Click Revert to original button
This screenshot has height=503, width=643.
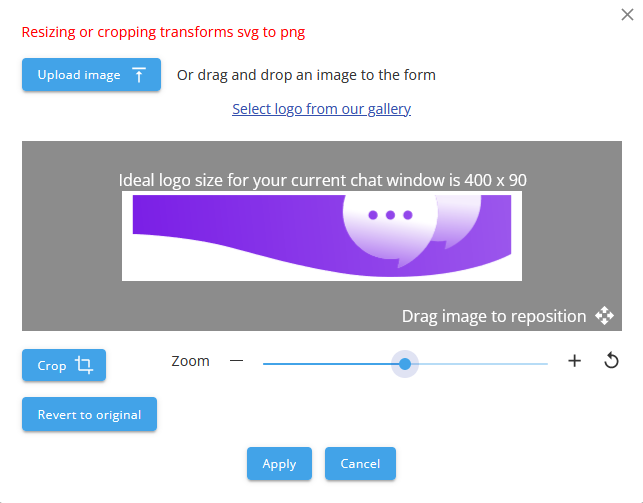pyautogui.click(x=89, y=414)
